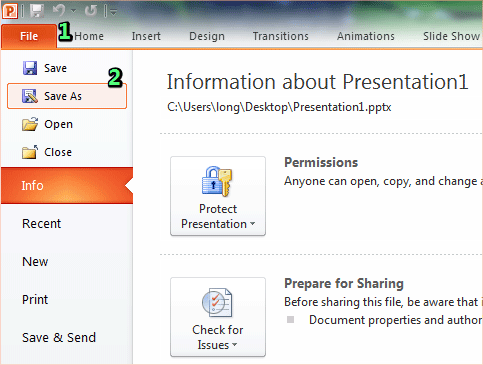The width and height of the screenshot is (483, 365).
Task: Open the Print page
Action: [x=35, y=299]
